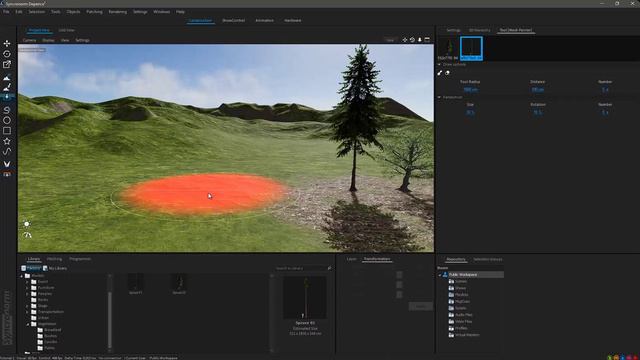Select the move tool in left toolbar
Screen dimensions: 640x360
(x=7, y=43)
